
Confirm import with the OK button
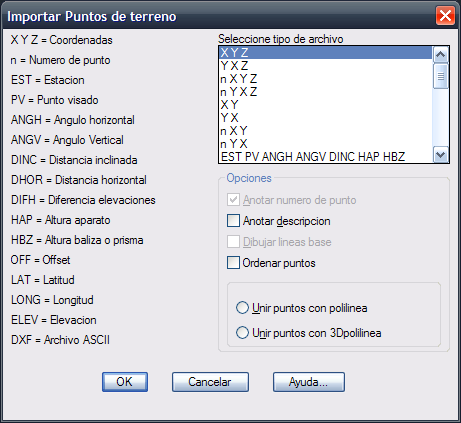[125, 382]
